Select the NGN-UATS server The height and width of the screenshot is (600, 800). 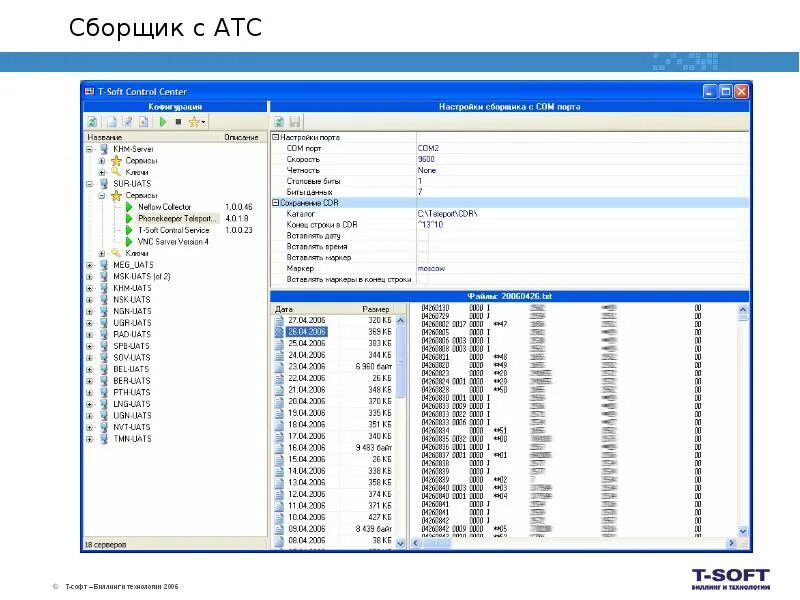(132, 311)
